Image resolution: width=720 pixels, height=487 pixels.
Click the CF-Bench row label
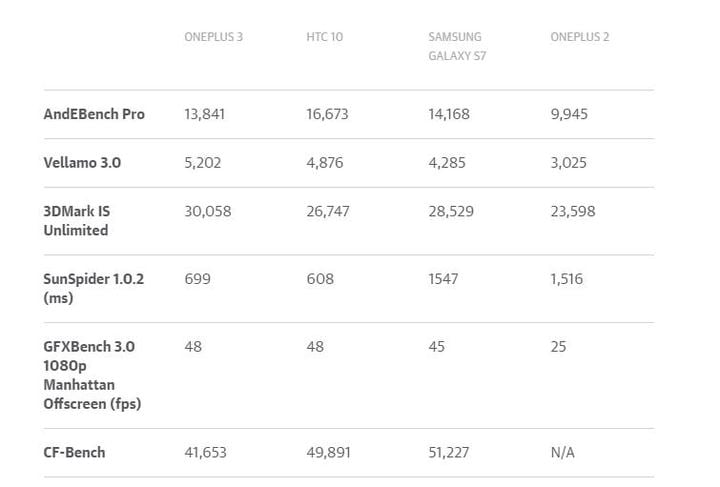[74, 452]
